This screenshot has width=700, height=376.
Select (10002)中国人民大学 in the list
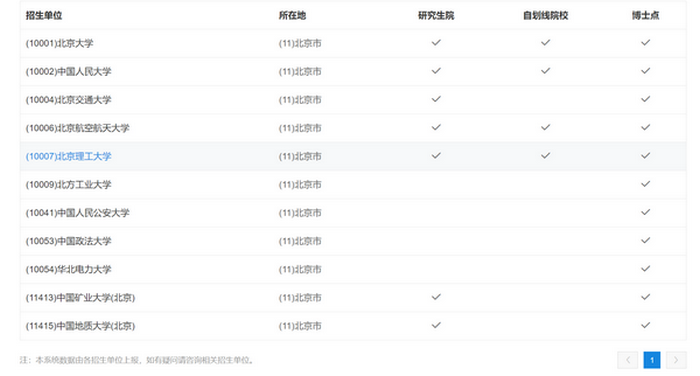click(x=68, y=71)
